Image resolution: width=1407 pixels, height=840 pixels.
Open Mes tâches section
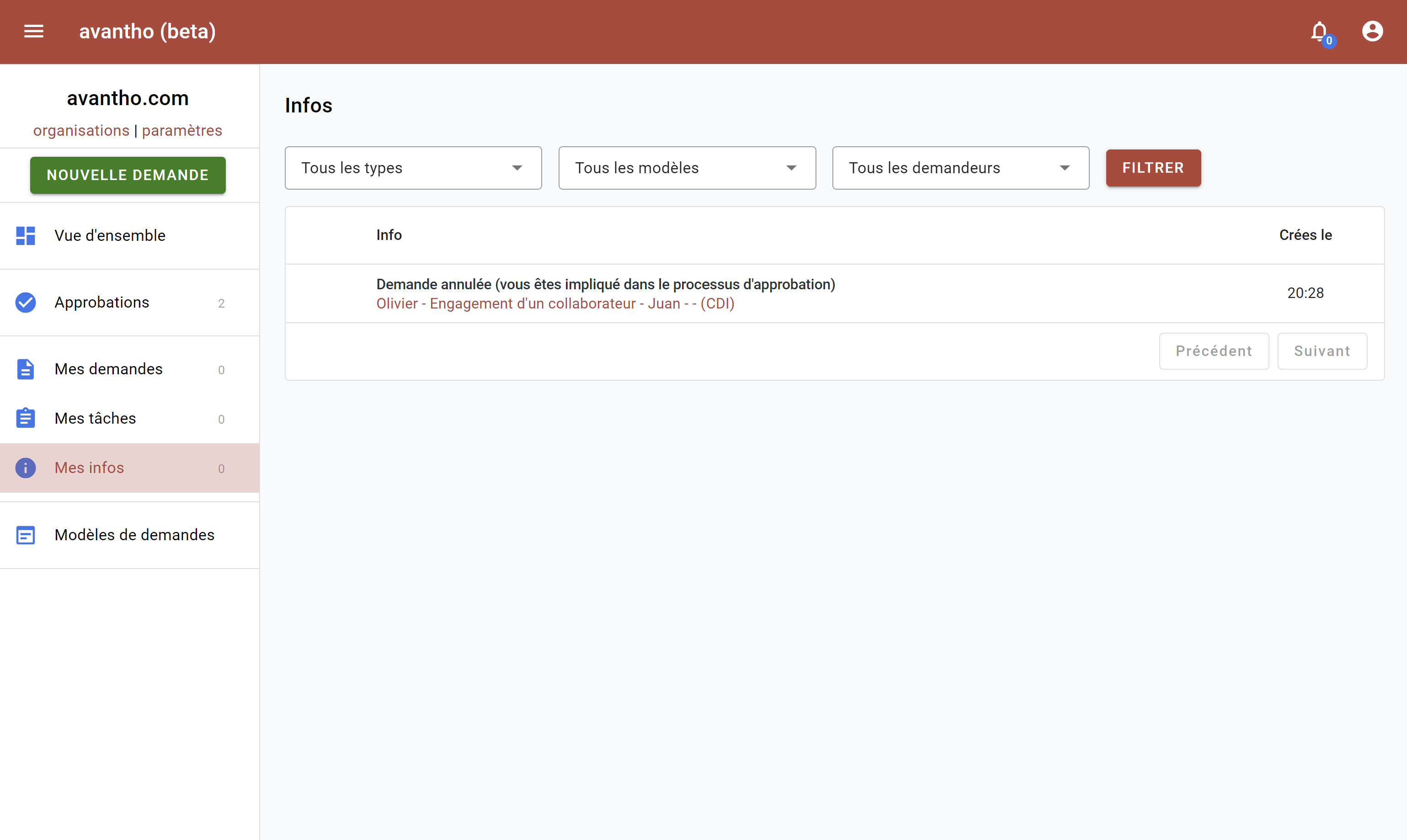coord(130,418)
